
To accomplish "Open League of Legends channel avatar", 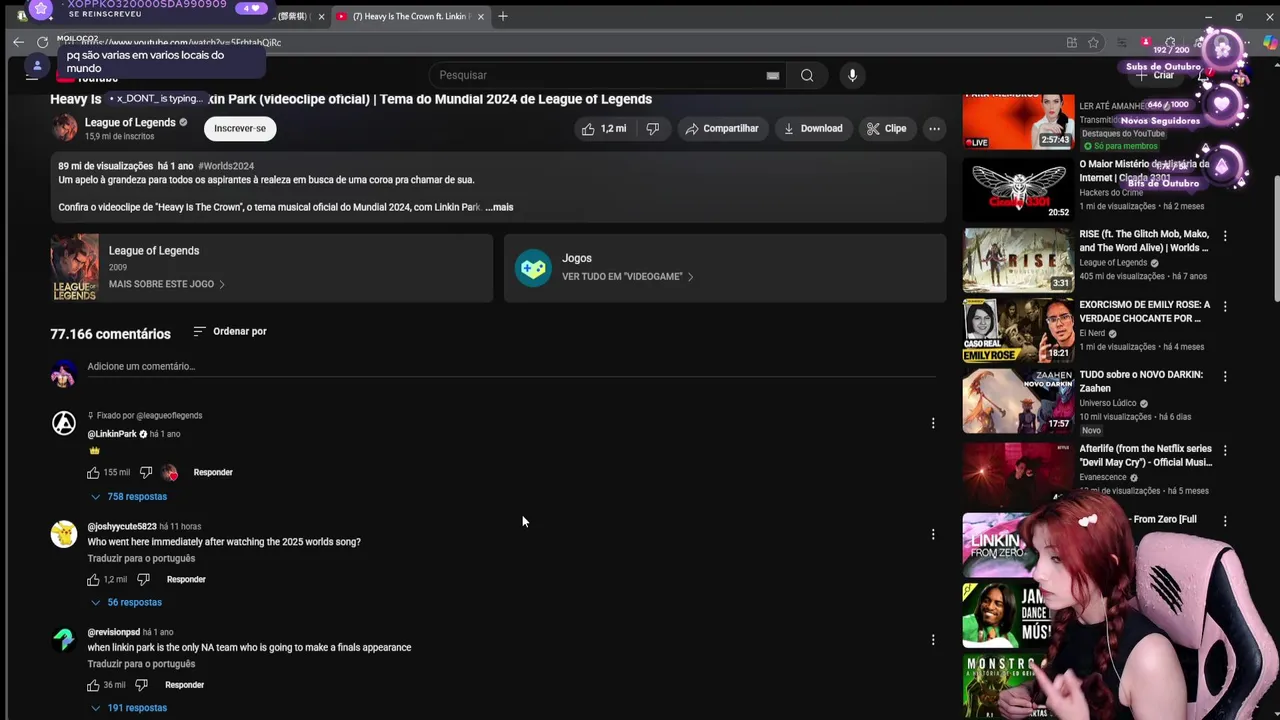I will pyautogui.click(x=64, y=128).
